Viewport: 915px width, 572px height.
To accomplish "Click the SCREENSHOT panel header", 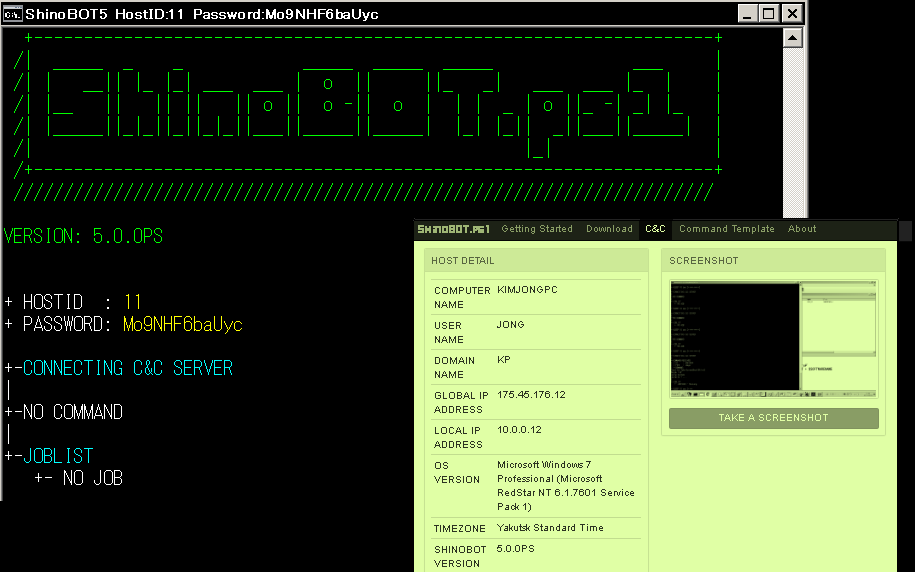I will coord(773,260).
